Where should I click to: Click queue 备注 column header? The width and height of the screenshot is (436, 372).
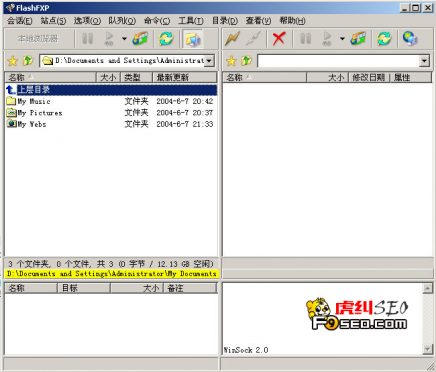(190, 288)
